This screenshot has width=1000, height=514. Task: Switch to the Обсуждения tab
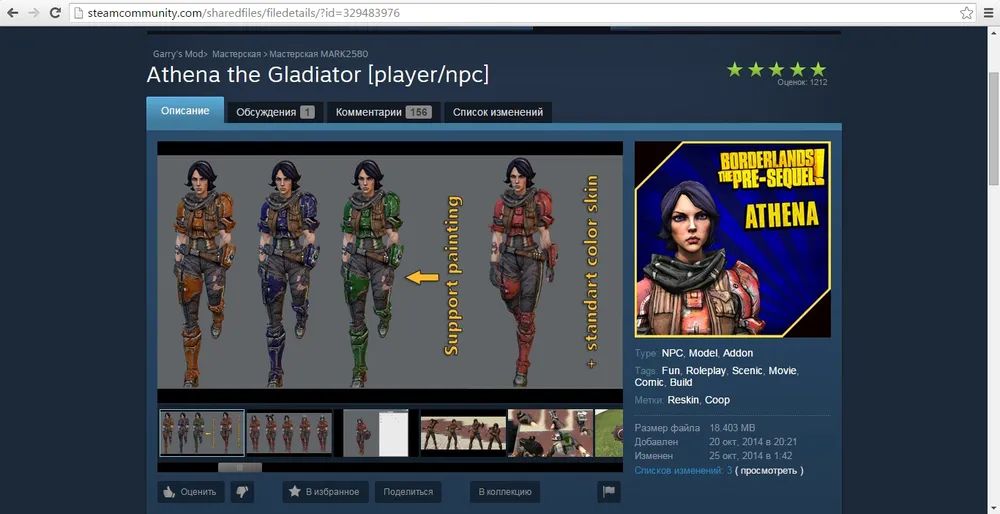click(274, 112)
